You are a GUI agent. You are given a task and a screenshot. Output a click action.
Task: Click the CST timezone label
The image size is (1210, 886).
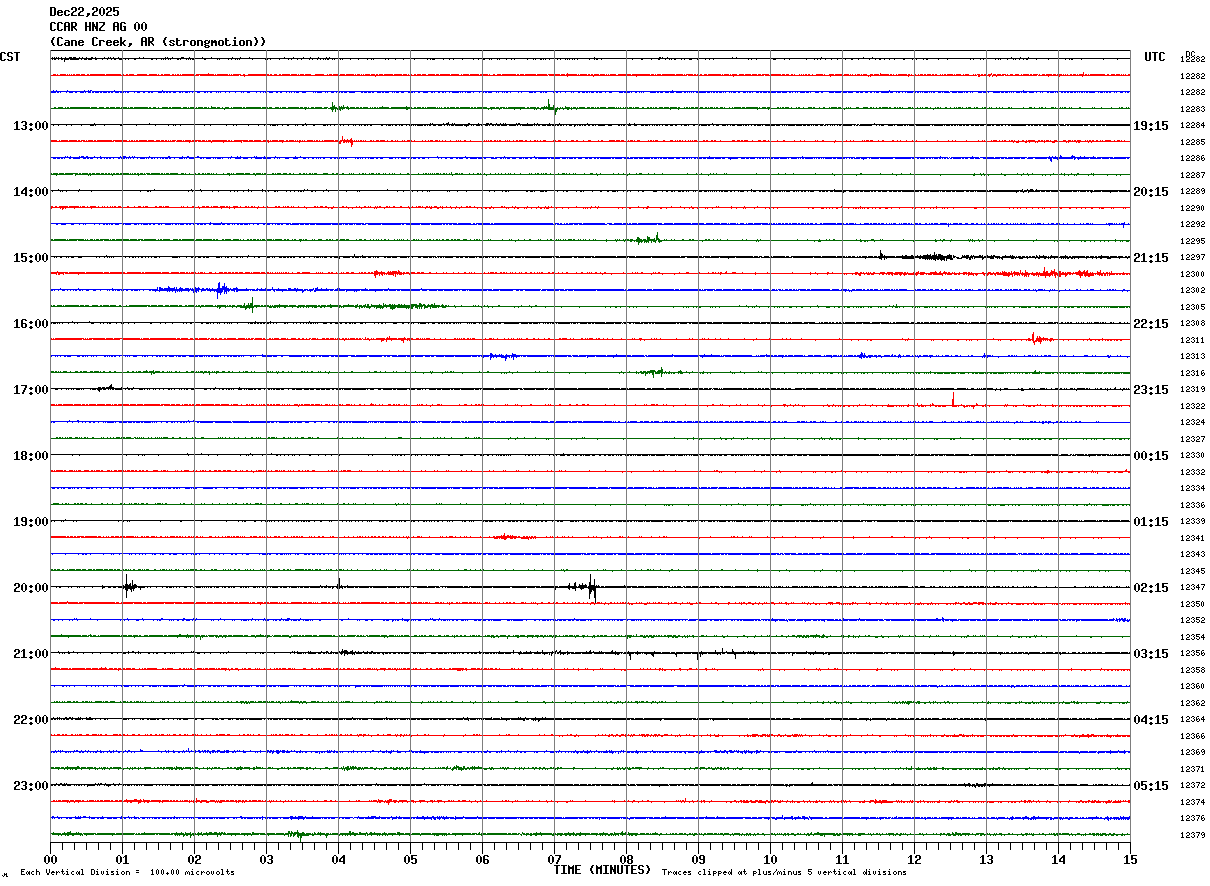[10, 57]
